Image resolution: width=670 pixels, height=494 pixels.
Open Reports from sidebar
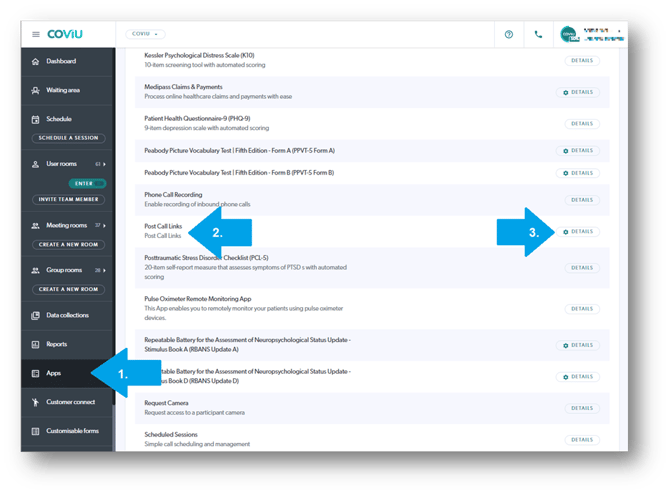pyautogui.click(x=56, y=344)
